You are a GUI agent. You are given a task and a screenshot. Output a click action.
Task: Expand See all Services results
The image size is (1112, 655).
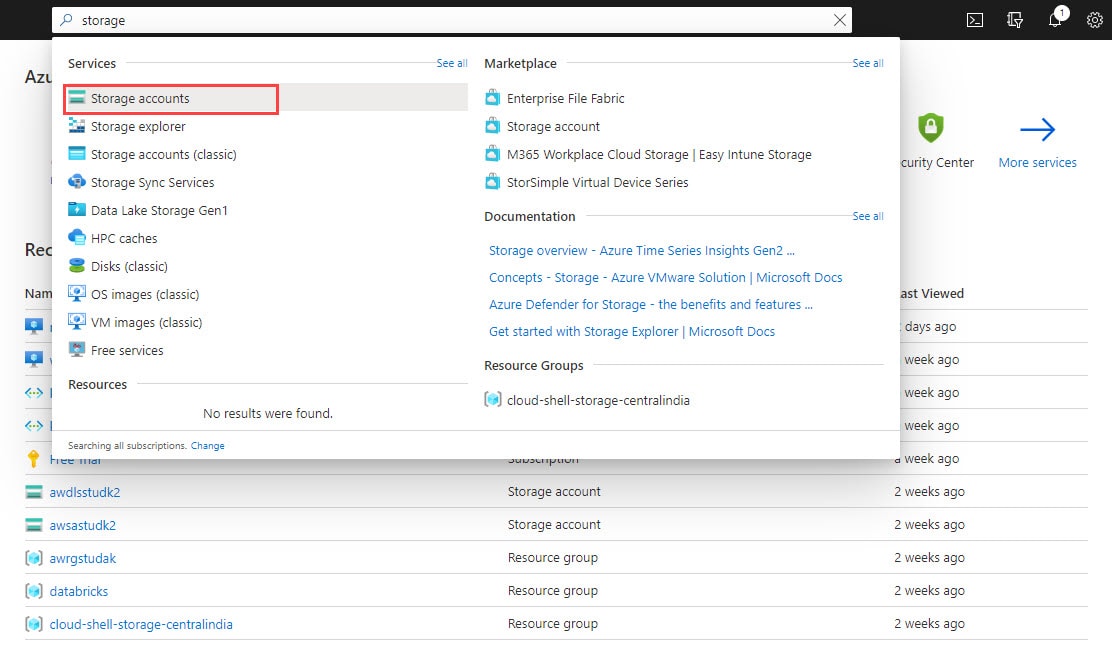[452, 62]
